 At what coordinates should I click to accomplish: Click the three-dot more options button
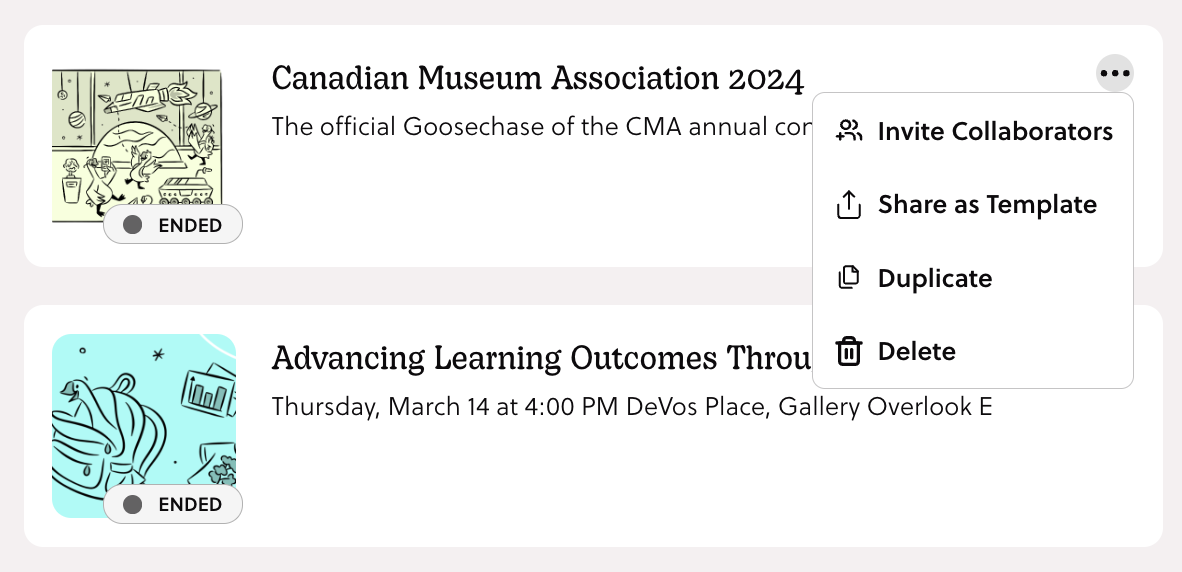(x=1114, y=73)
